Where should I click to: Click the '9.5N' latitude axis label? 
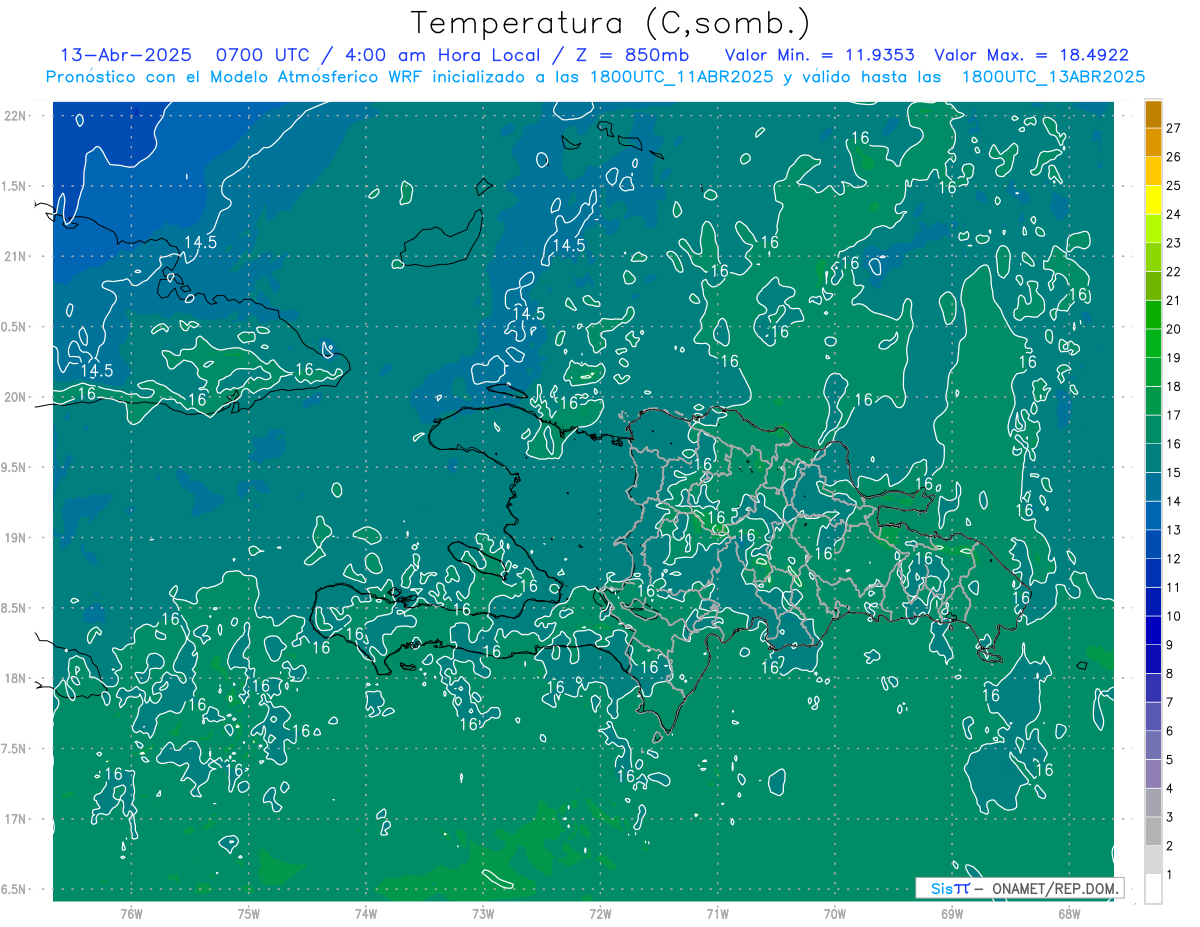point(15,467)
